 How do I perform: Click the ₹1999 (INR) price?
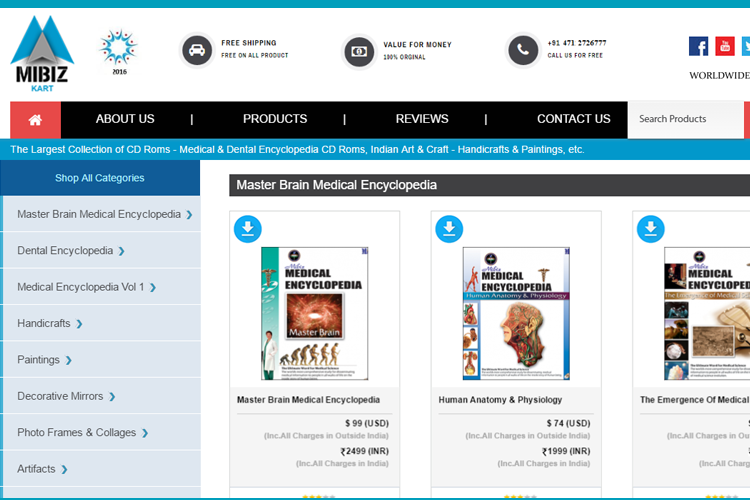coord(566,451)
